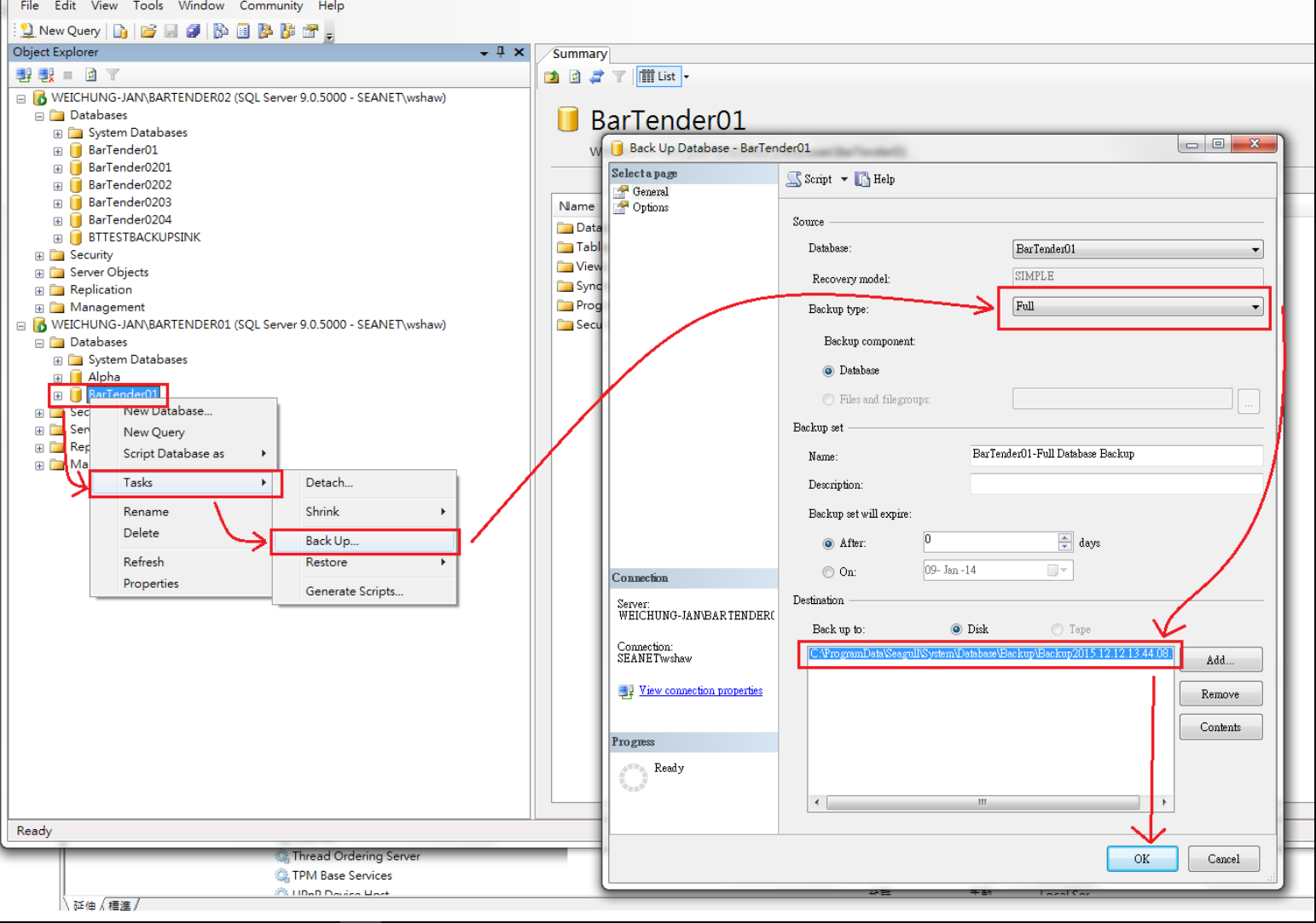Collapse the BARTENDER02 server node
The image size is (1316, 923).
[21, 98]
